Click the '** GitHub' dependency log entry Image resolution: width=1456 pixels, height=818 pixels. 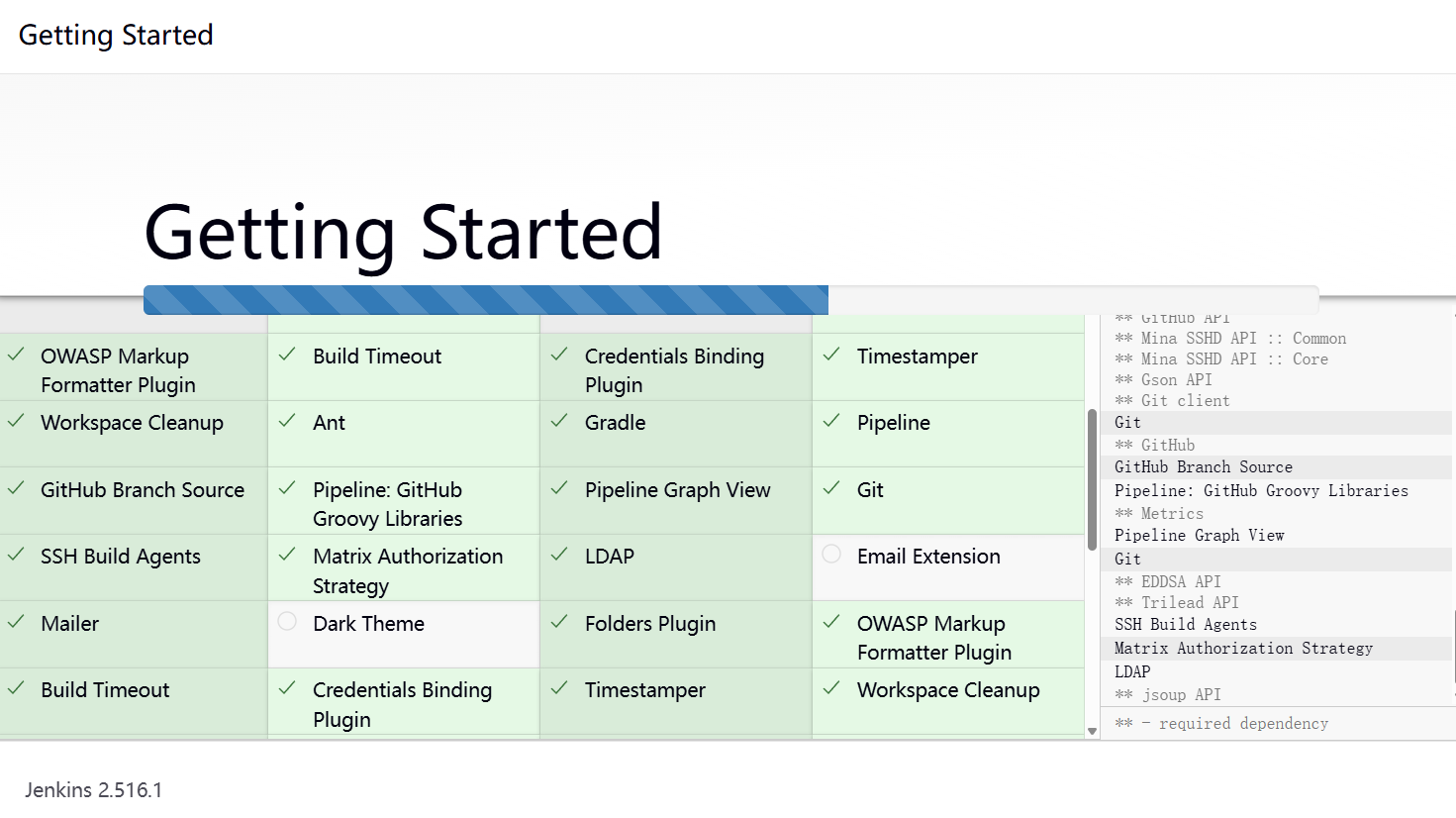click(1154, 446)
